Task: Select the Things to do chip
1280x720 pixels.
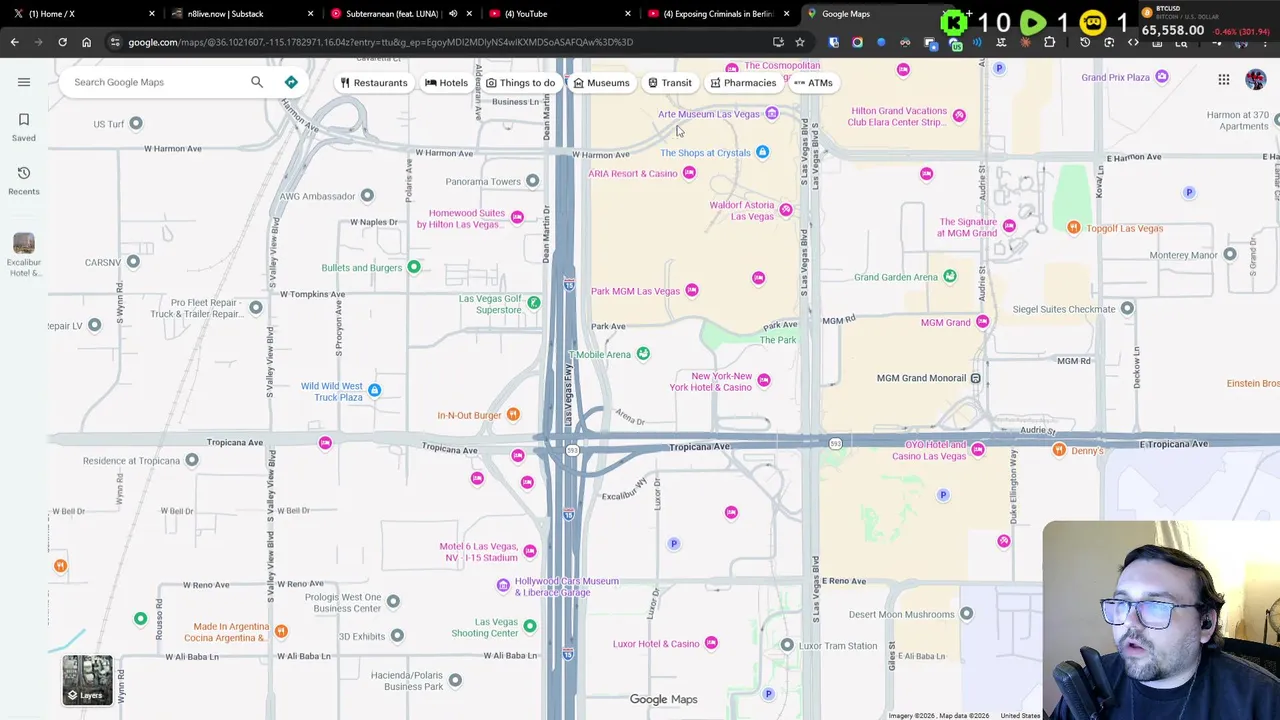Action: 520,83
